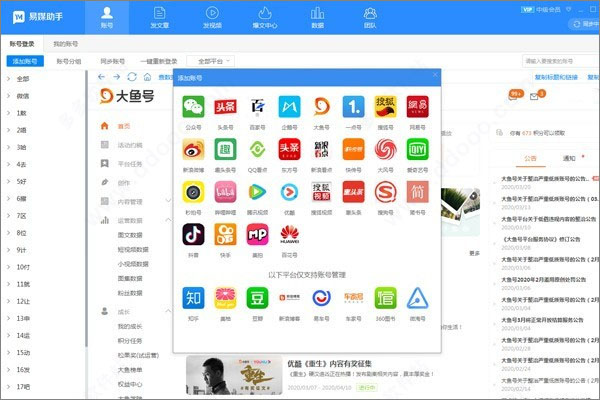Select the 新浪微博 Weibo icon

pyautogui.click(x=195, y=149)
